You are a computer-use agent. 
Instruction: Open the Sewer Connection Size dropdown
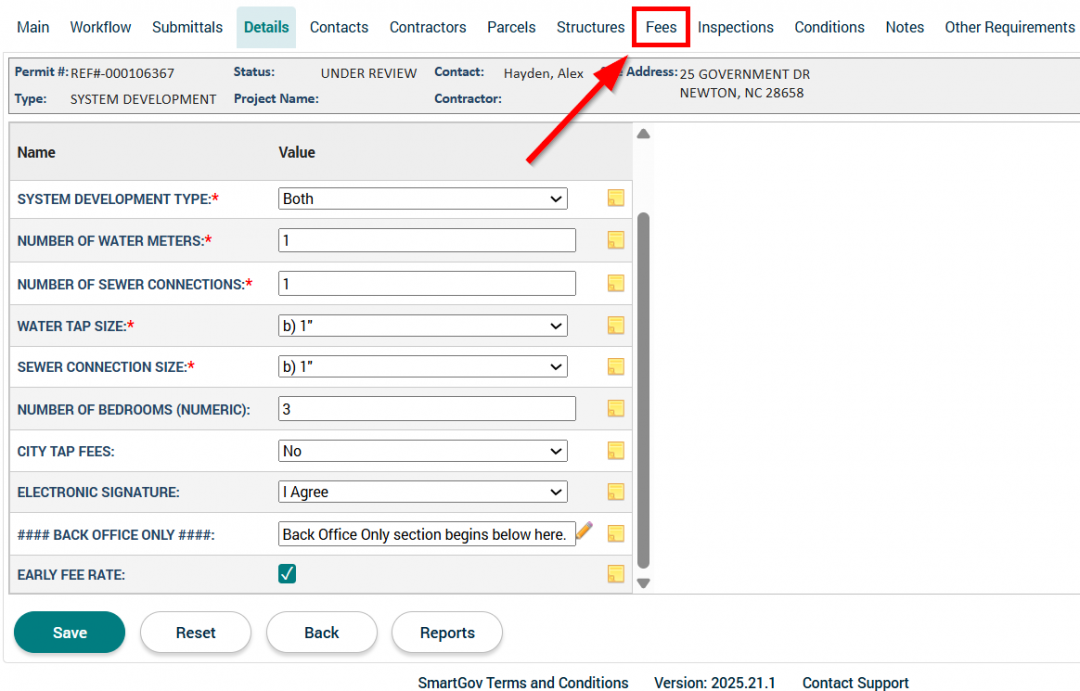coord(422,367)
